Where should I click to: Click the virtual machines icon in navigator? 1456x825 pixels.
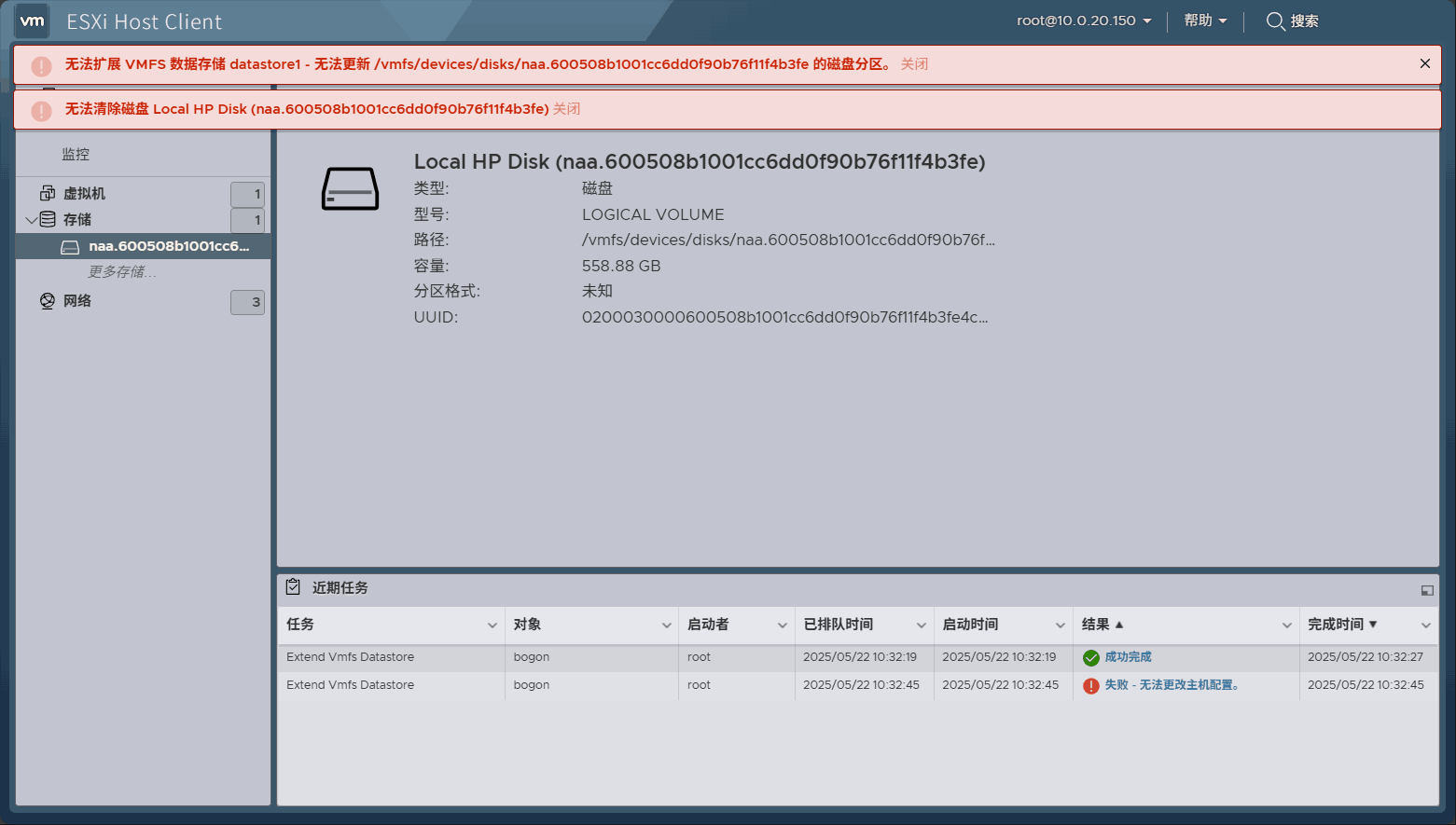(x=48, y=193)
